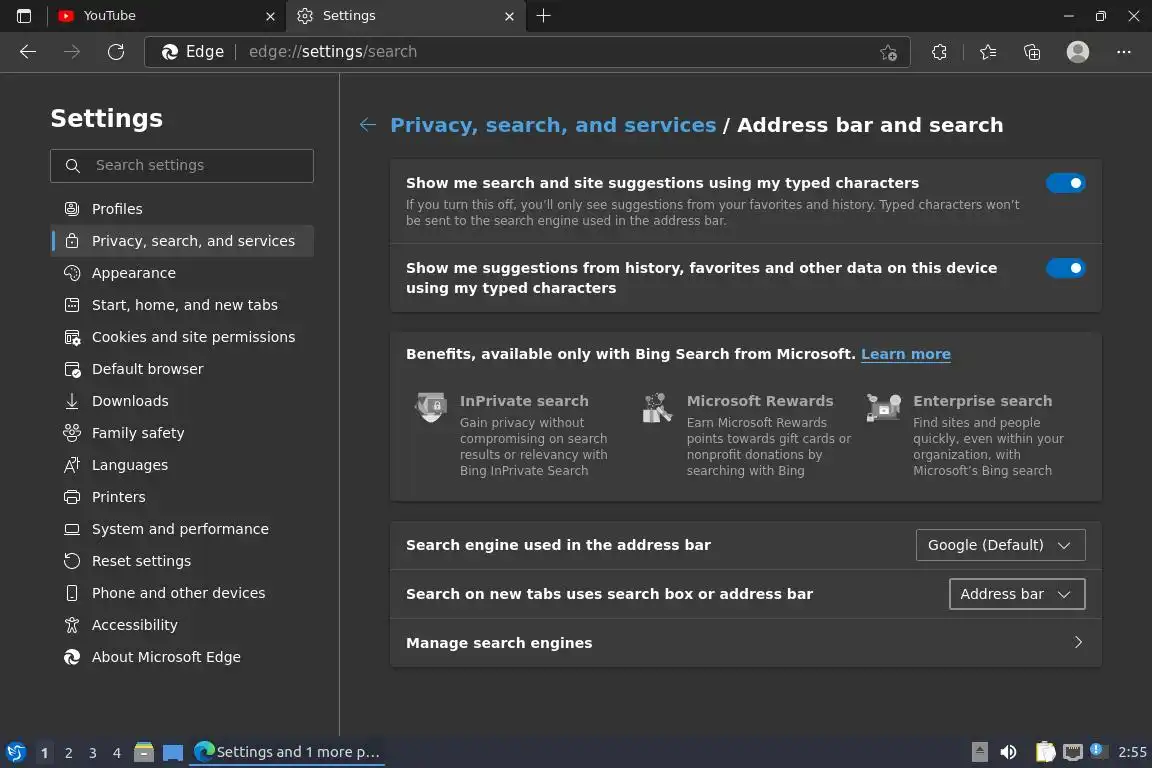Click the Learn more link
The height and width of the screenshot is (768, 1152).
click(905, 354)
